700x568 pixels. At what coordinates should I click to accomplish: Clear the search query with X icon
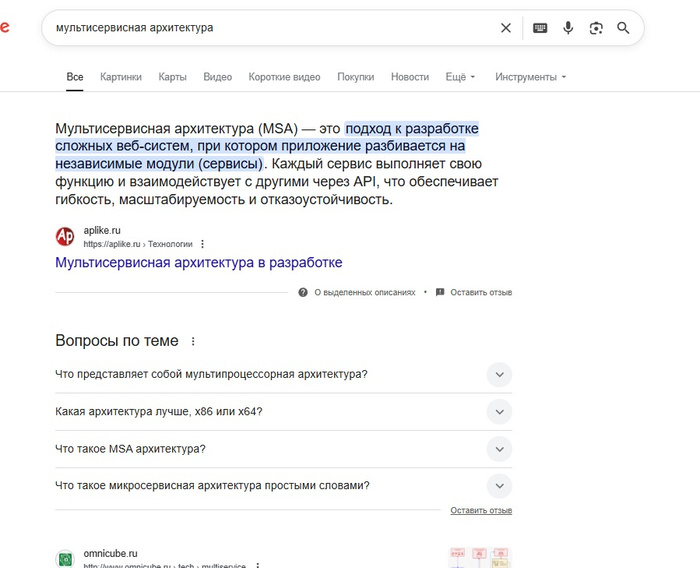click(506, 28)
